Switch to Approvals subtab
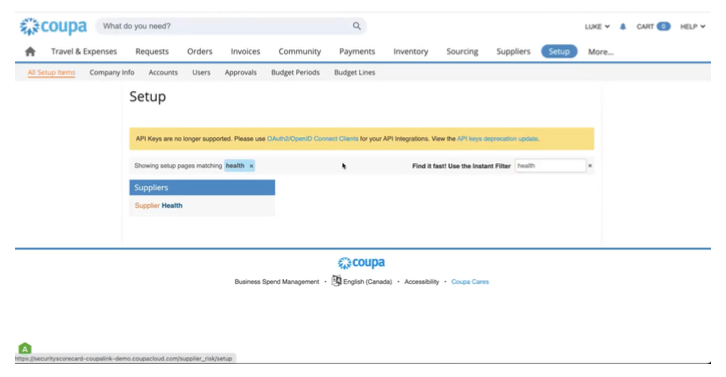 (x=240, y=72)
